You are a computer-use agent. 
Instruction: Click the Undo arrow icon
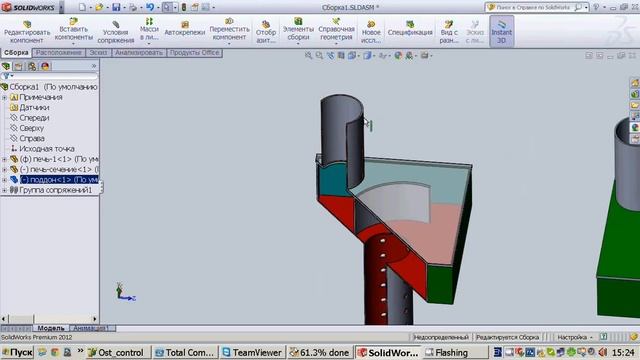(x=150, y=7)
